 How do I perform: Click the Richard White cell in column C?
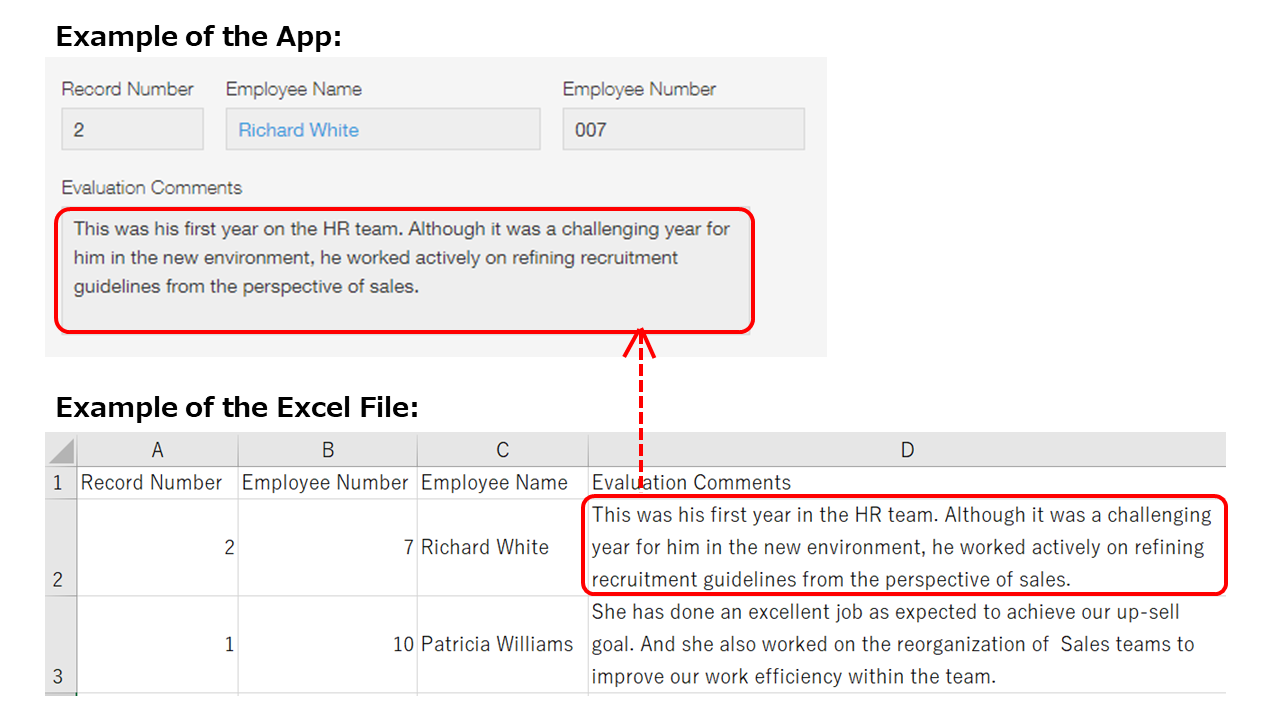502,547
